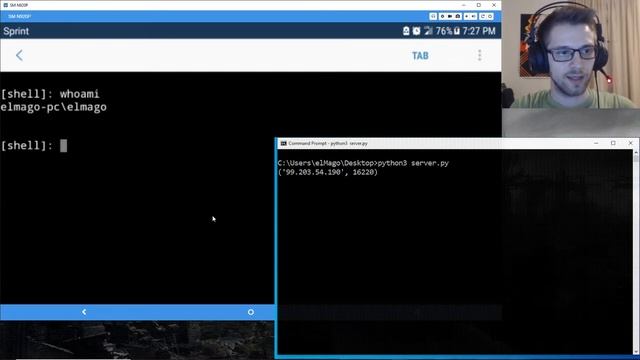Click the rightmost circle icon in the mirror toolbar
The image size is (640, 360).
[490, 16]
